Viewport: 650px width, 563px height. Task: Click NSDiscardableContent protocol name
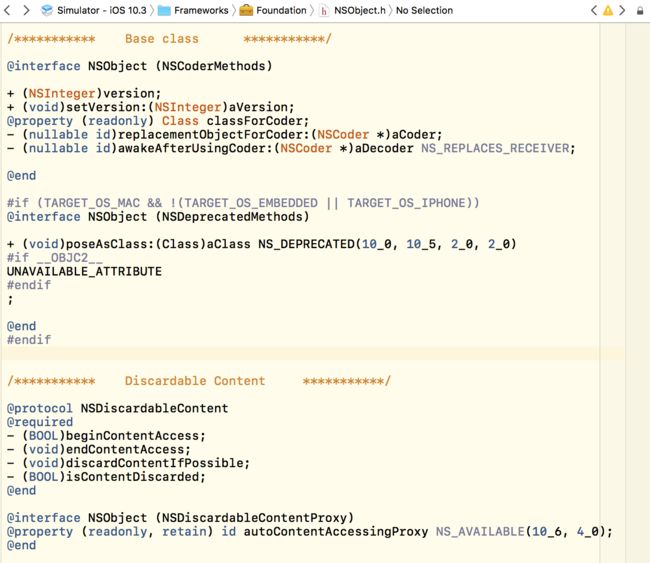pos(154,408)
